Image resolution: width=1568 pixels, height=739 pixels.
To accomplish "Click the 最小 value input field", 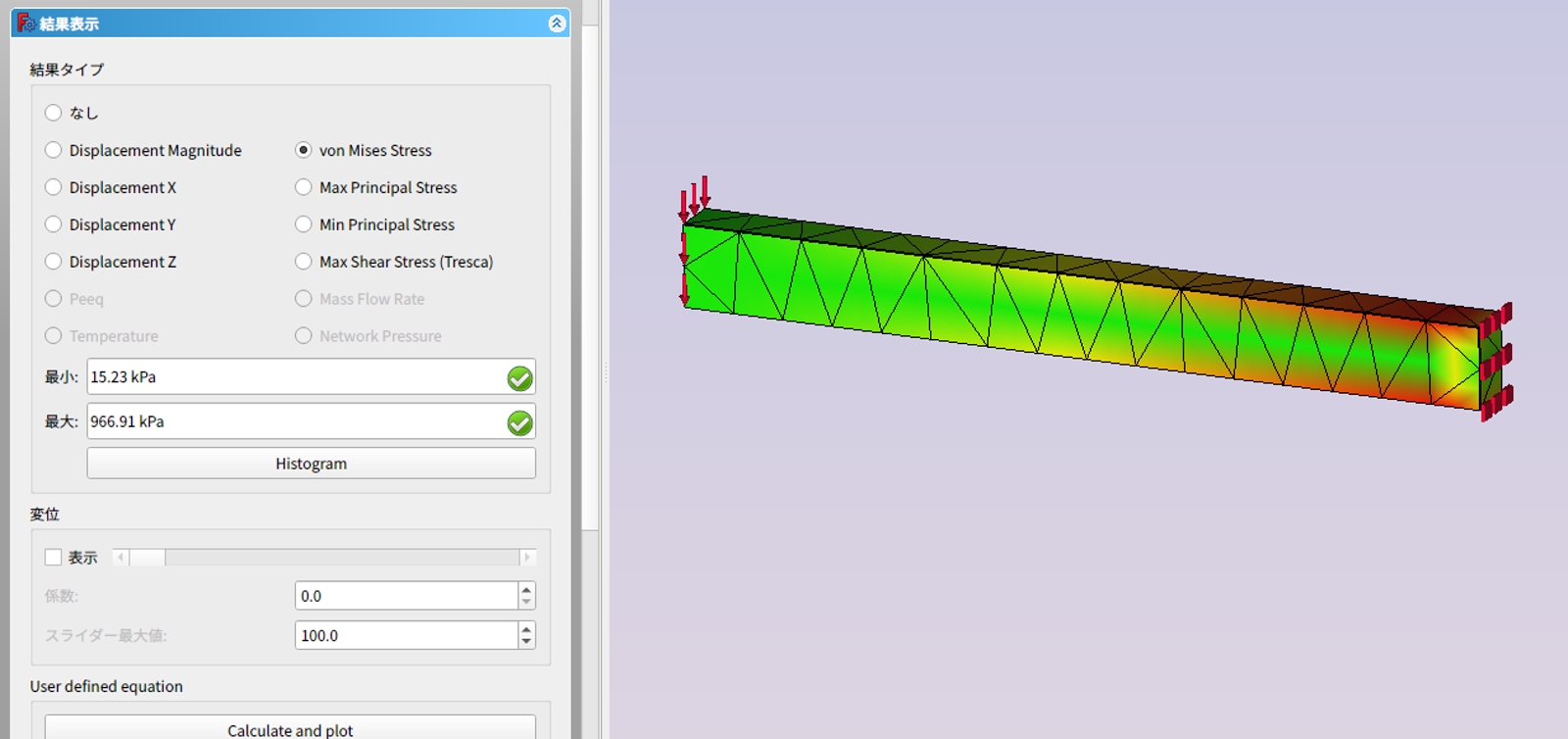I will pos(294,377).
